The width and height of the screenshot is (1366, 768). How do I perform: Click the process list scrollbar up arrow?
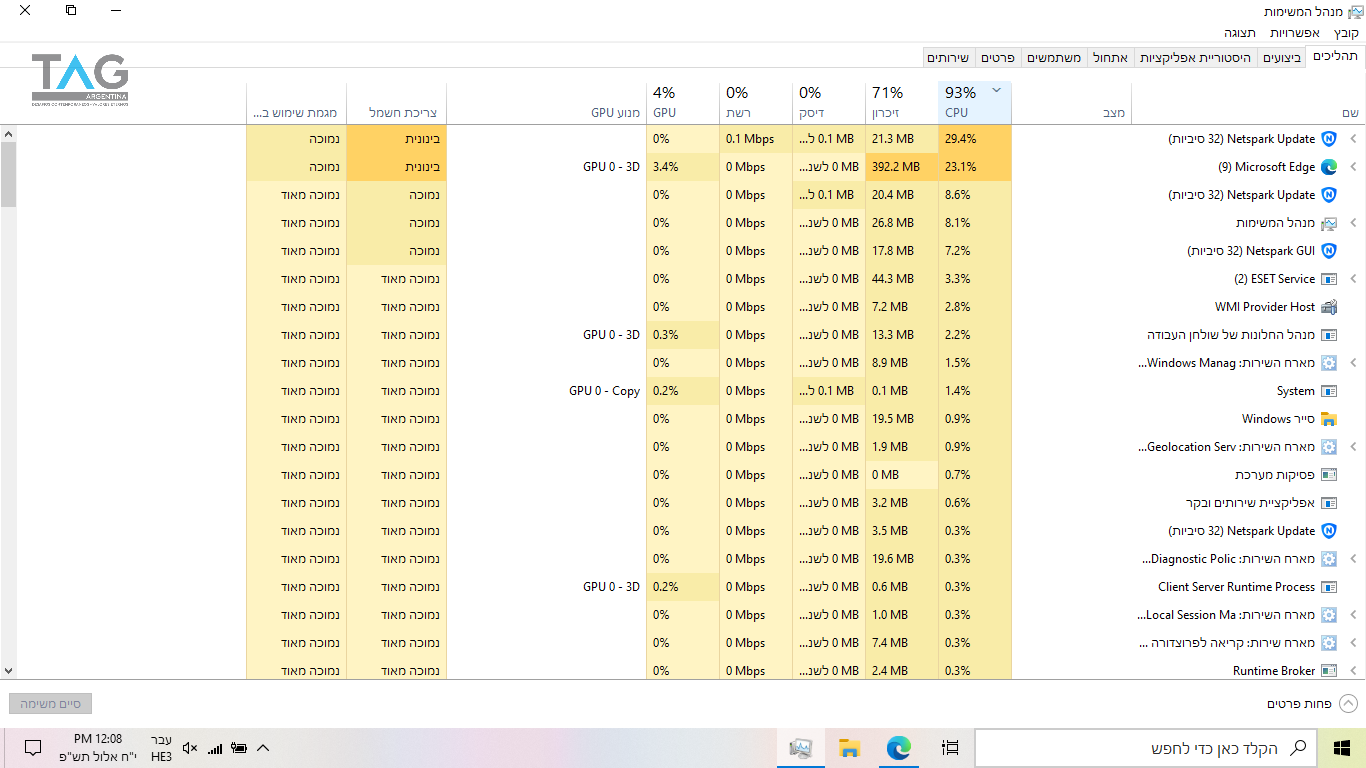[x=9, y=134]
